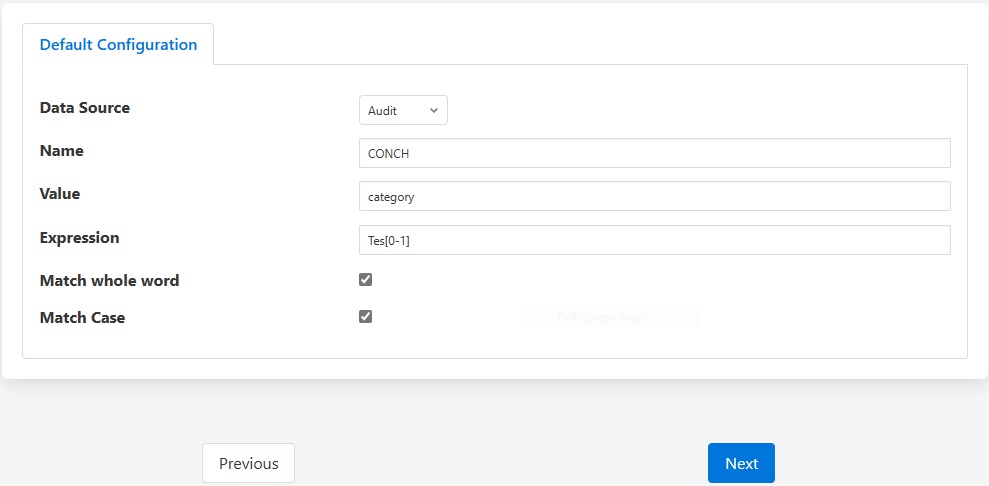This screenshot has width=989, height=486.
Task: Click the CONCH text in Name
Action: tap(389, 154)
